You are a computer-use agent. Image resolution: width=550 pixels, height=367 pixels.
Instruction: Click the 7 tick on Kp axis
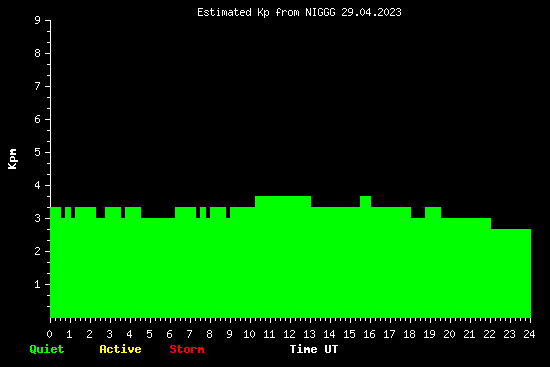(x=38, y=86)
